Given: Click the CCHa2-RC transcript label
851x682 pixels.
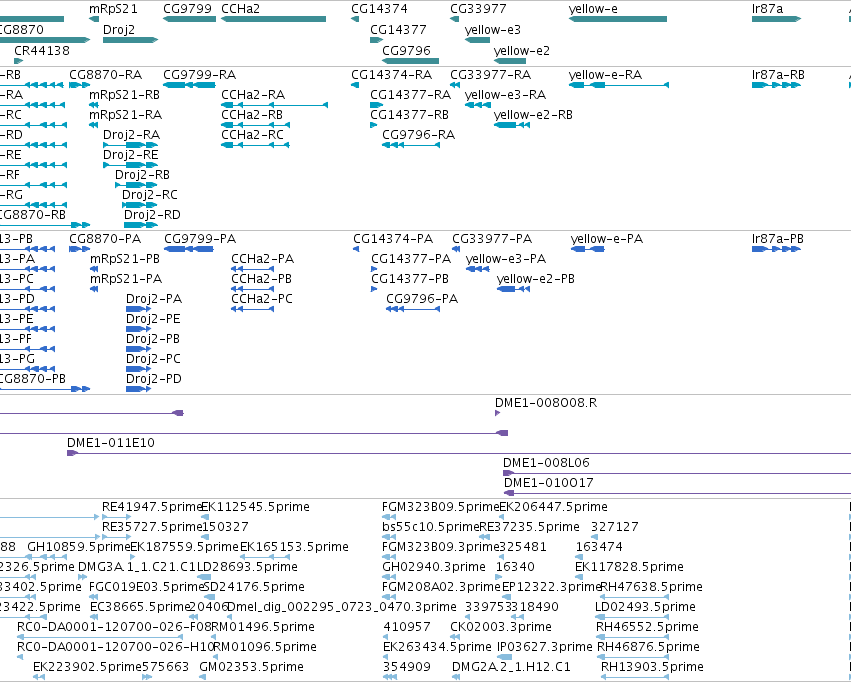Looking at the screenshot, I should pyautogui.click(x=252, y=134).
